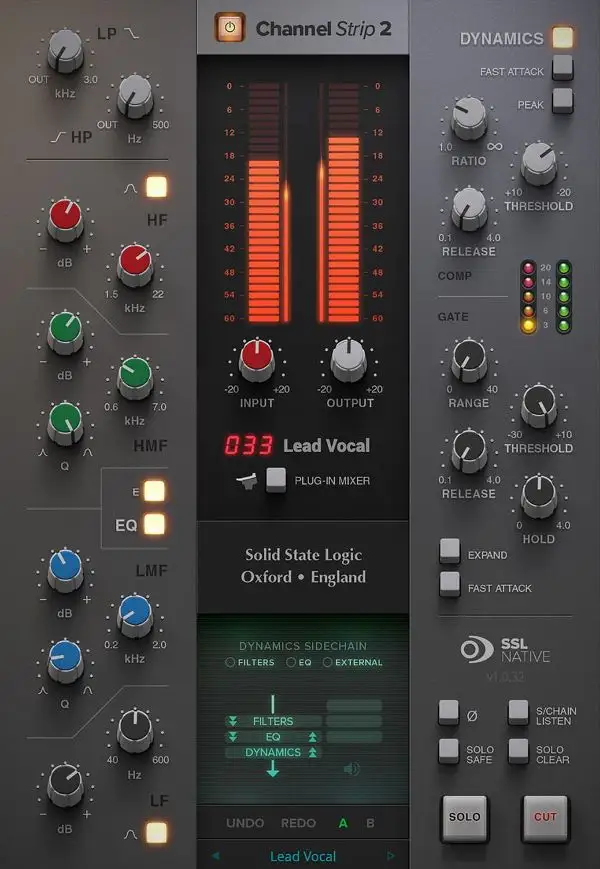The width and height of the screenshot is (600, 869).
Task: Open the Lead Vocal preset menu
Action: coord(303,856)
